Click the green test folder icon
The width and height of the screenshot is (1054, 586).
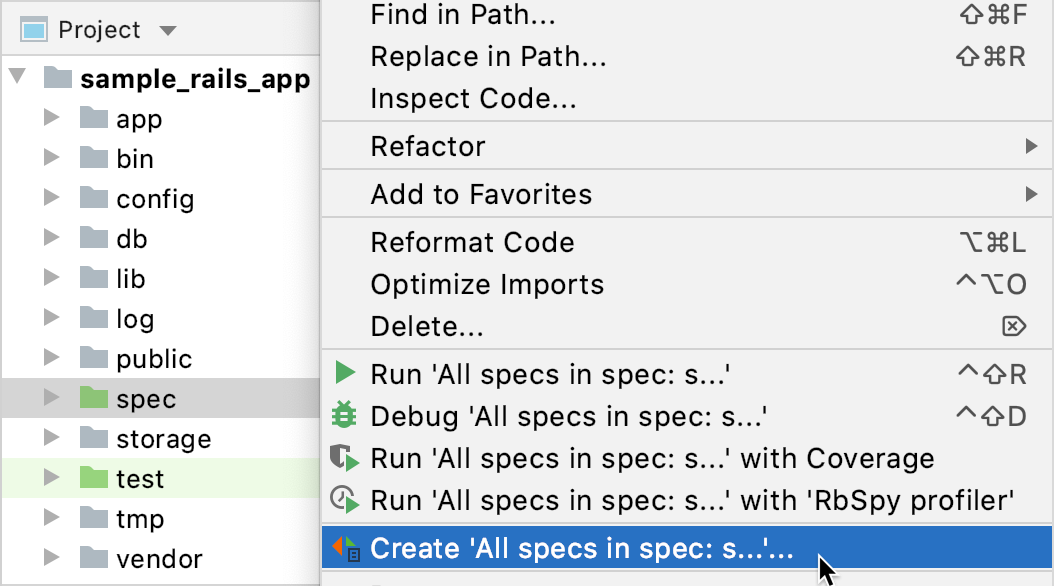(93, 478)
